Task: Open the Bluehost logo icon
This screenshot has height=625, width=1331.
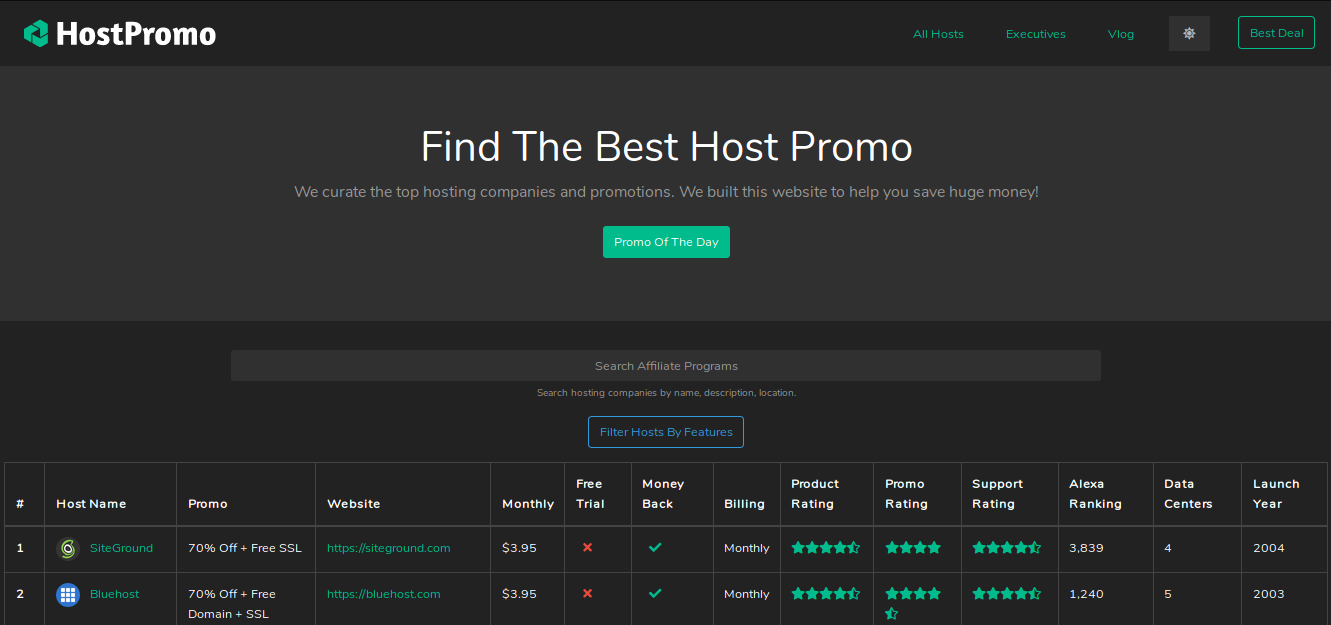Action: tap(68, 595)
